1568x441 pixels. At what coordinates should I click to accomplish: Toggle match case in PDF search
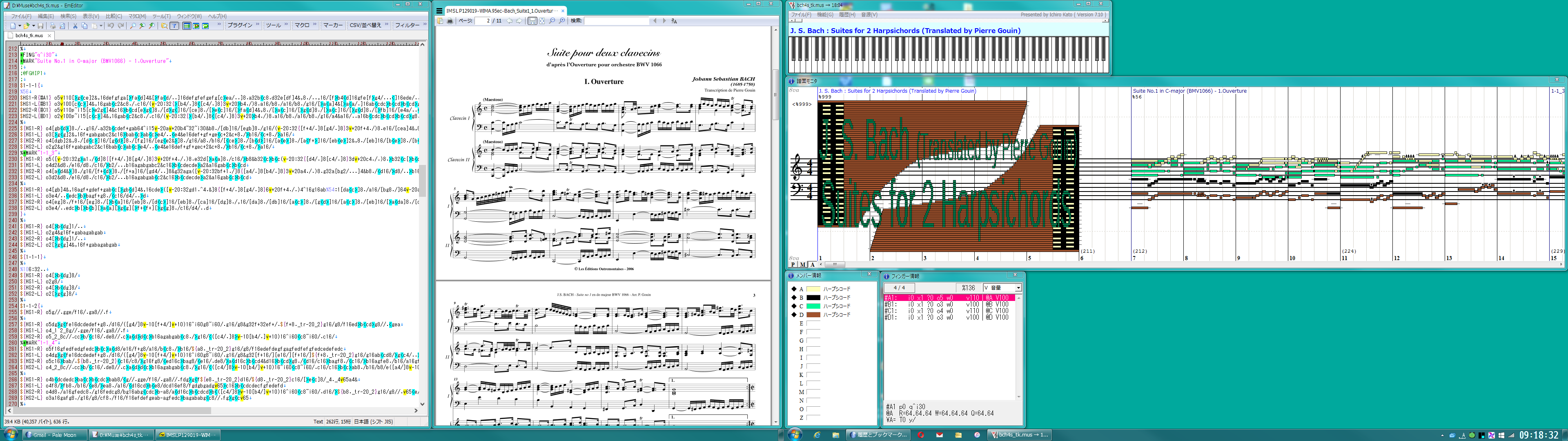pyautogui.click(x=675, y=21)
